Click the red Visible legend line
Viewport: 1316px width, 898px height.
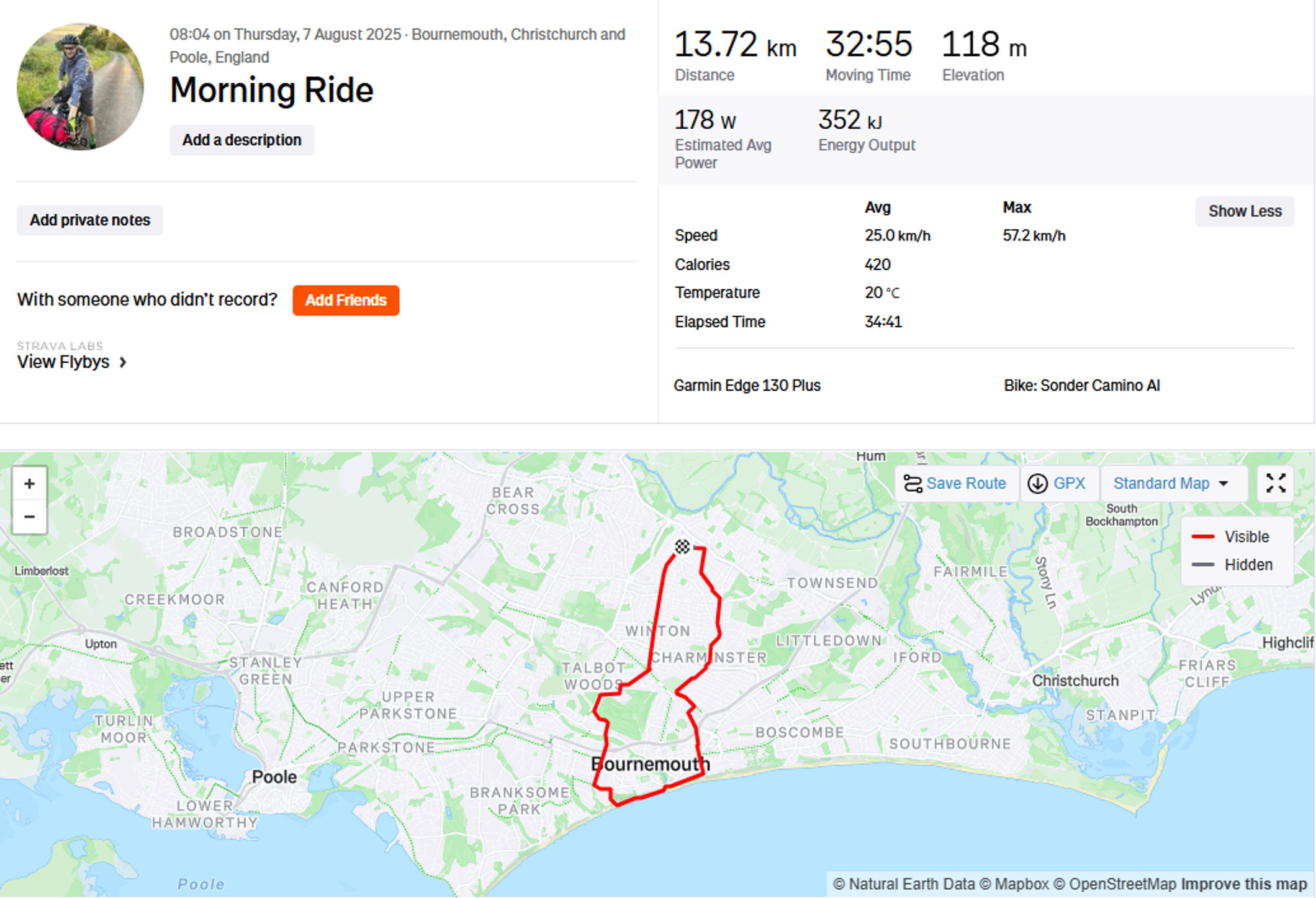coord(1203,537)
